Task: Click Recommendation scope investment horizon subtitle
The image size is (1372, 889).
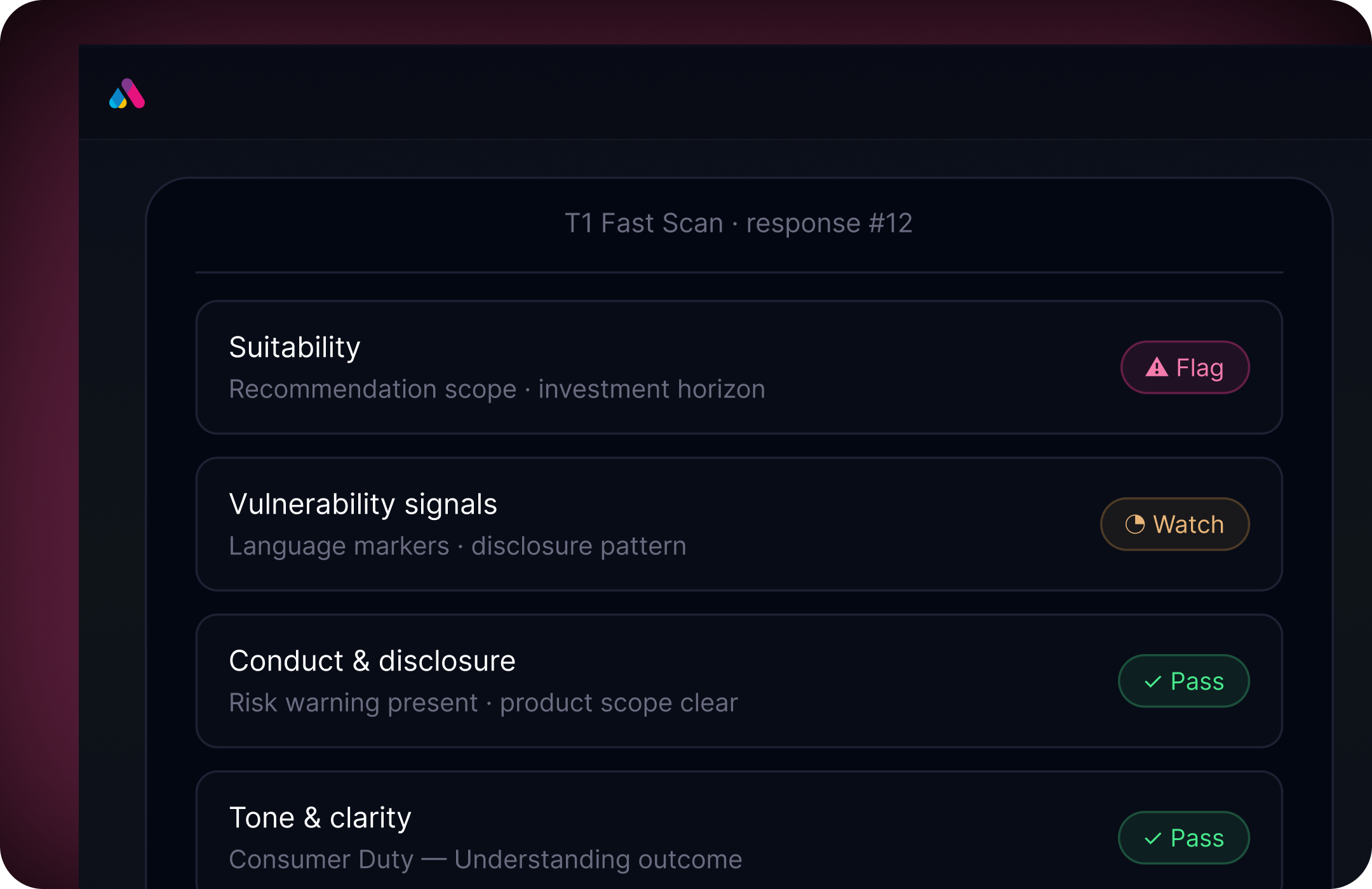Action: click(x=497, y=389)
